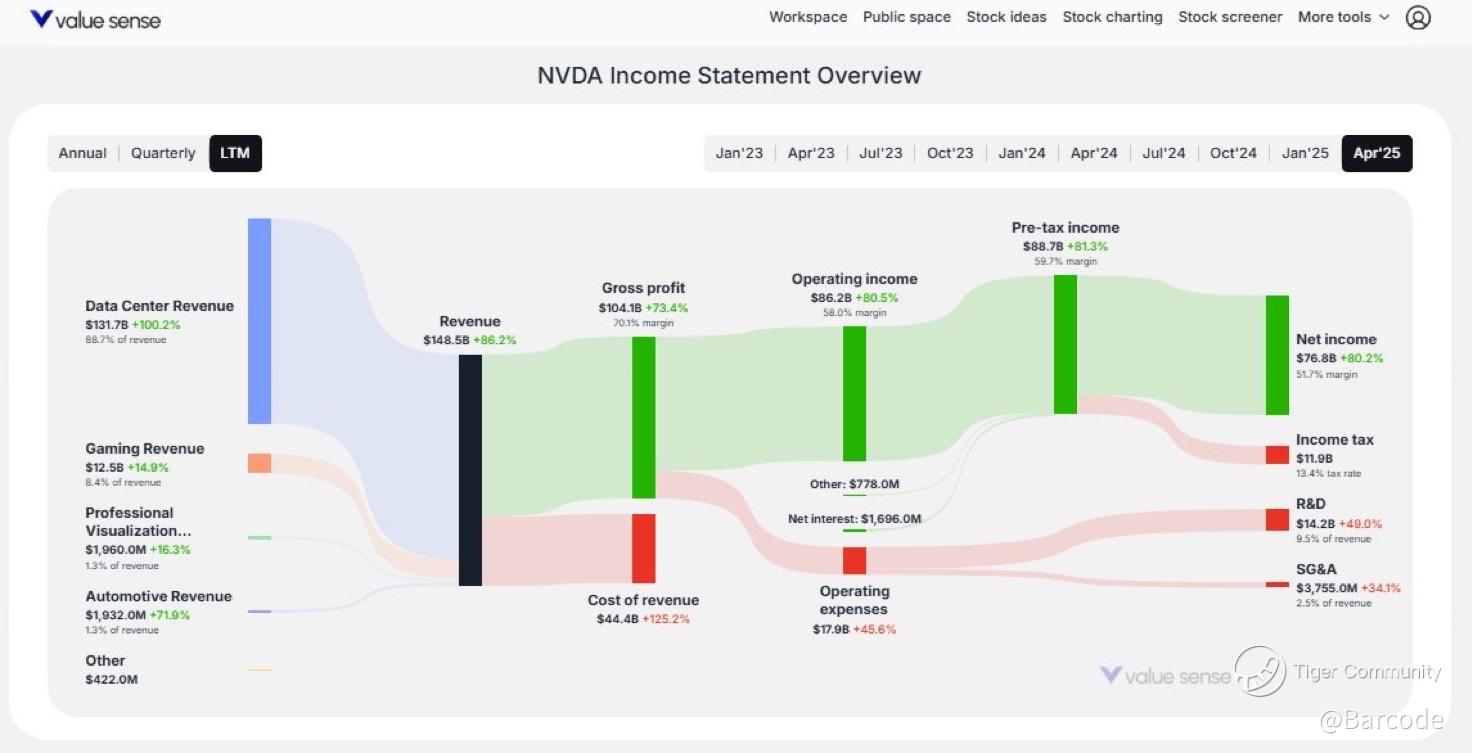Open Stock charting
1472x753 pixels.
pos(1113,17)
